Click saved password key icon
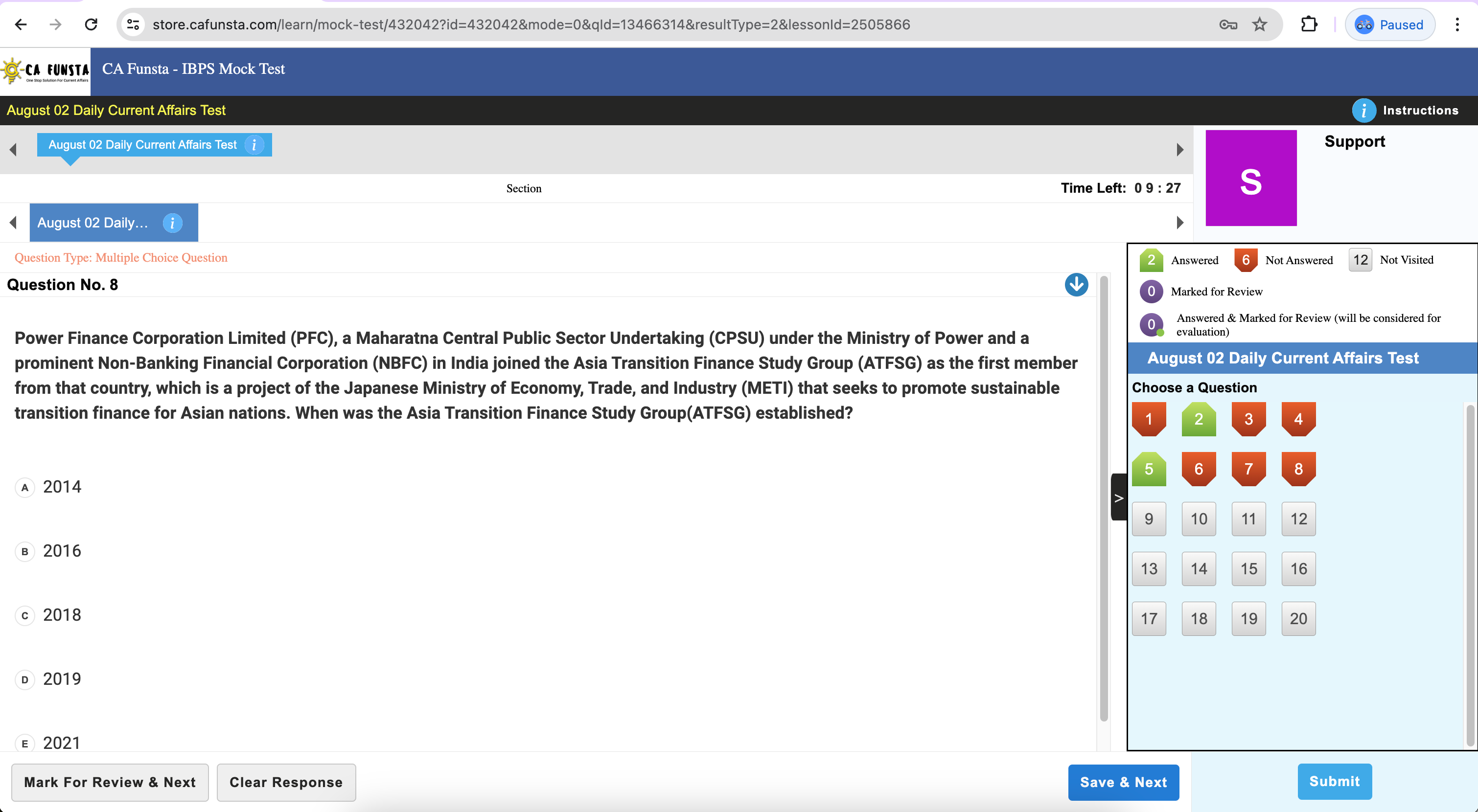1478x812 pixels. 1227,24
